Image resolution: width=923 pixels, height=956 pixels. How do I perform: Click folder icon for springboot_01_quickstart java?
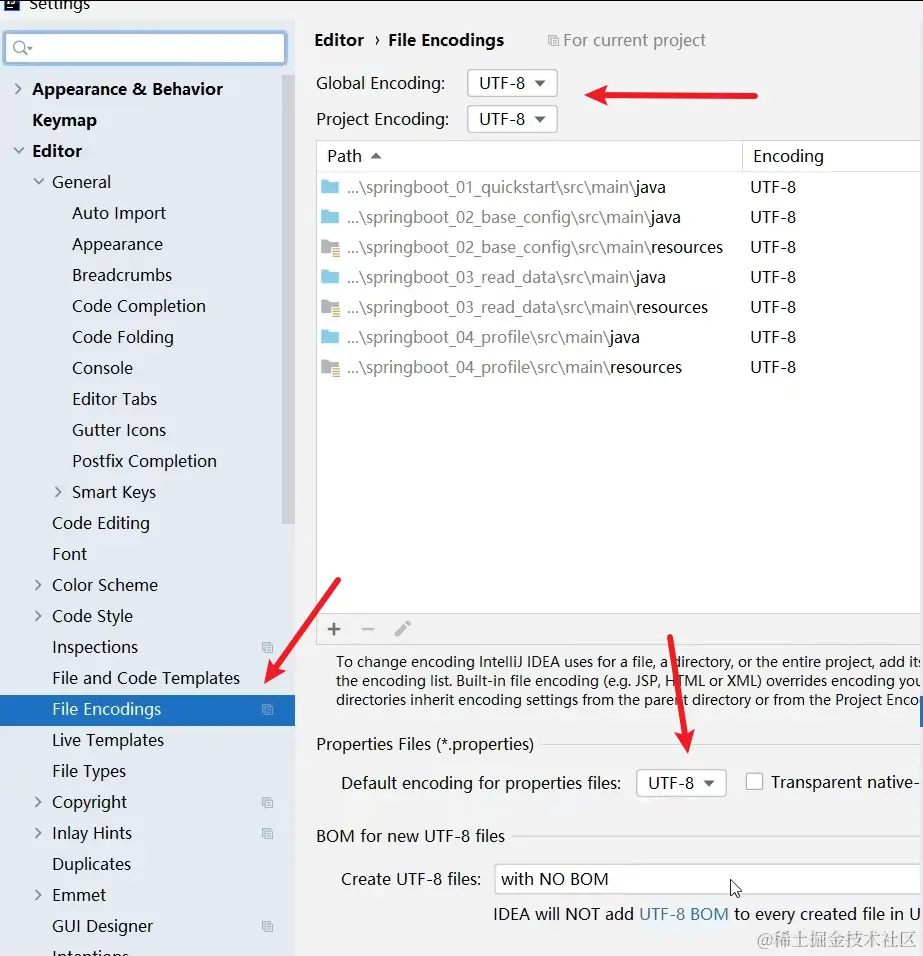330,187
